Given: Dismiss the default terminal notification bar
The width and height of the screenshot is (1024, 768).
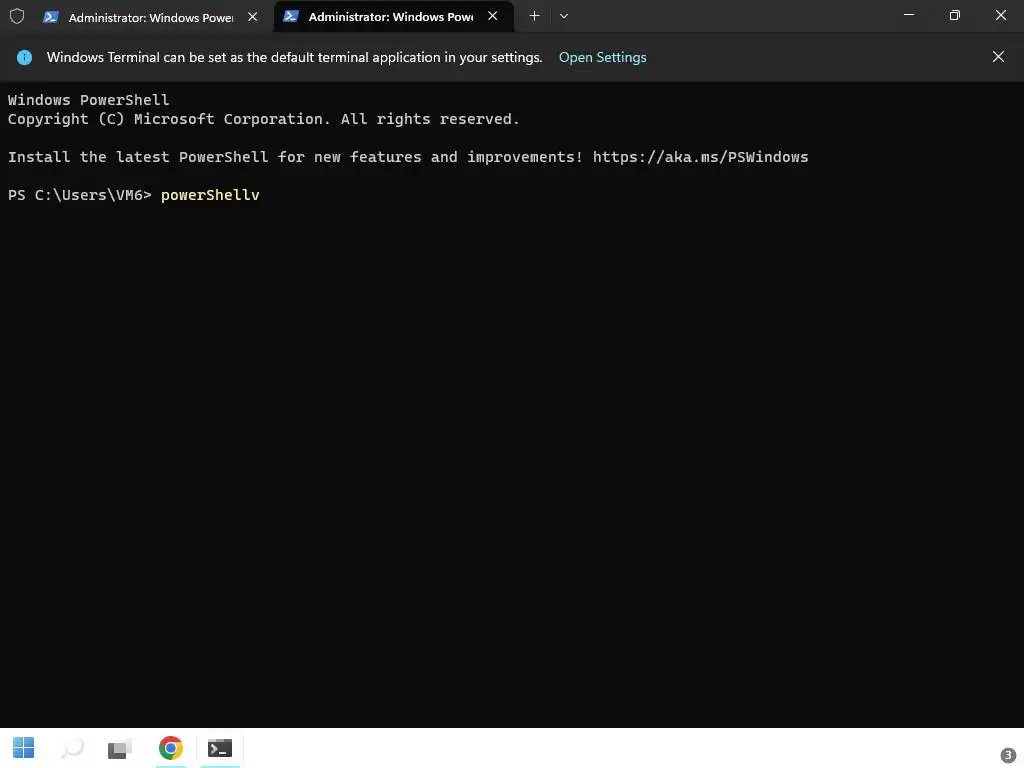Looking at the screenshot, I should (998, 57).
